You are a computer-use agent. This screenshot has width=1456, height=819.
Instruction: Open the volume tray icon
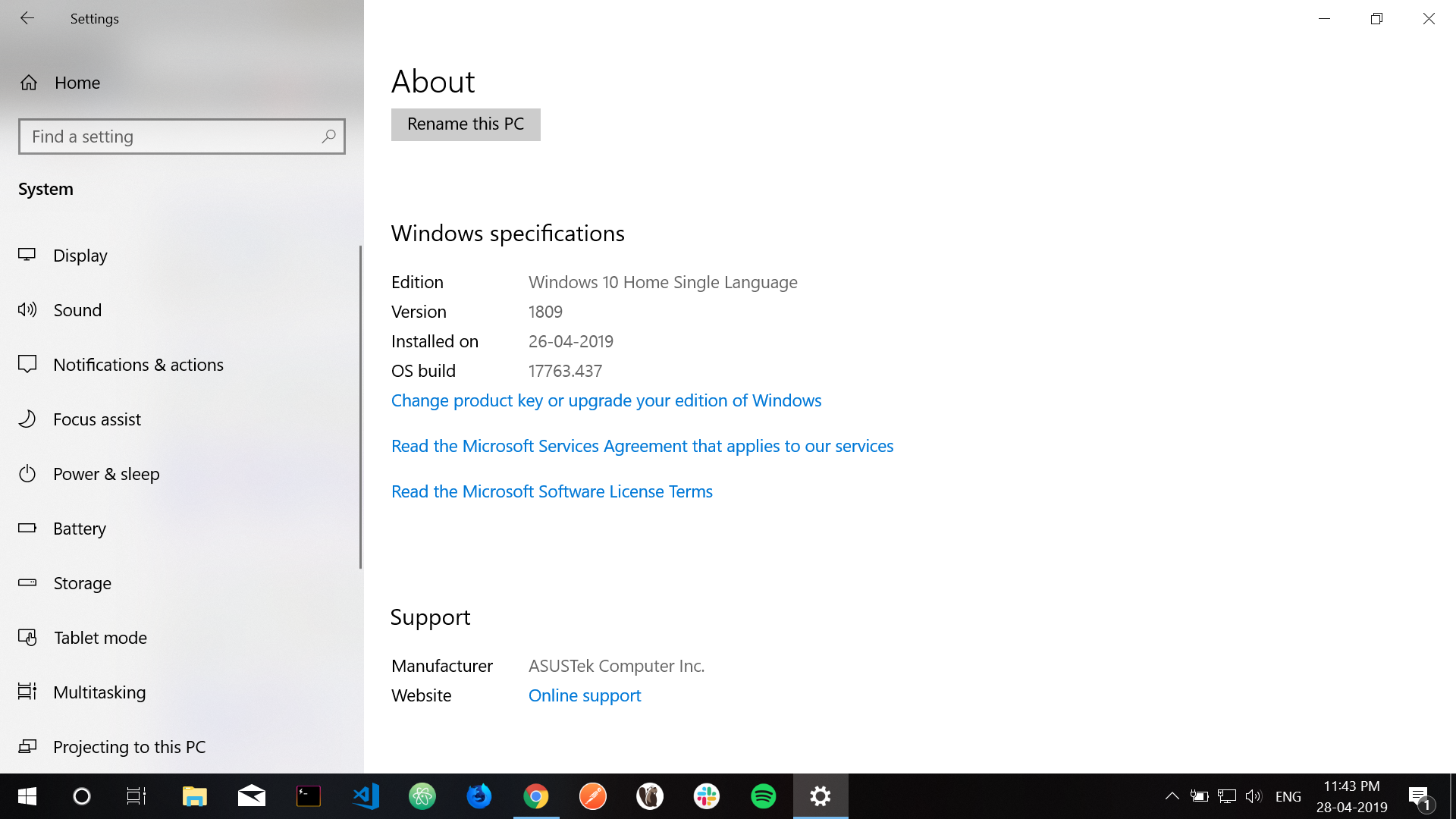click(x=1254, y=796)
